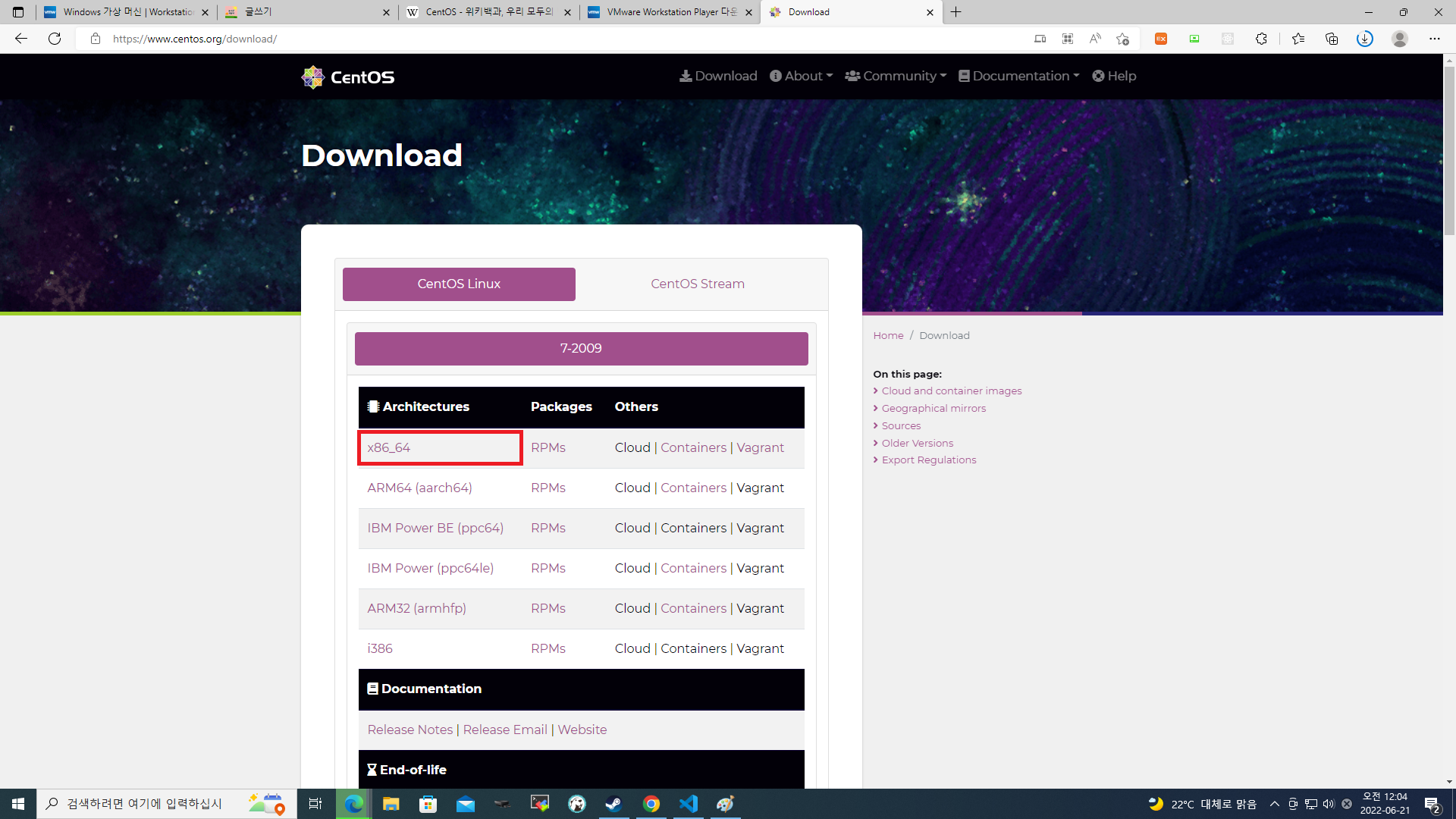This screenshot has width=1456, height=819.
Task: Go to Older Versions section link
Action: [917, 443]
